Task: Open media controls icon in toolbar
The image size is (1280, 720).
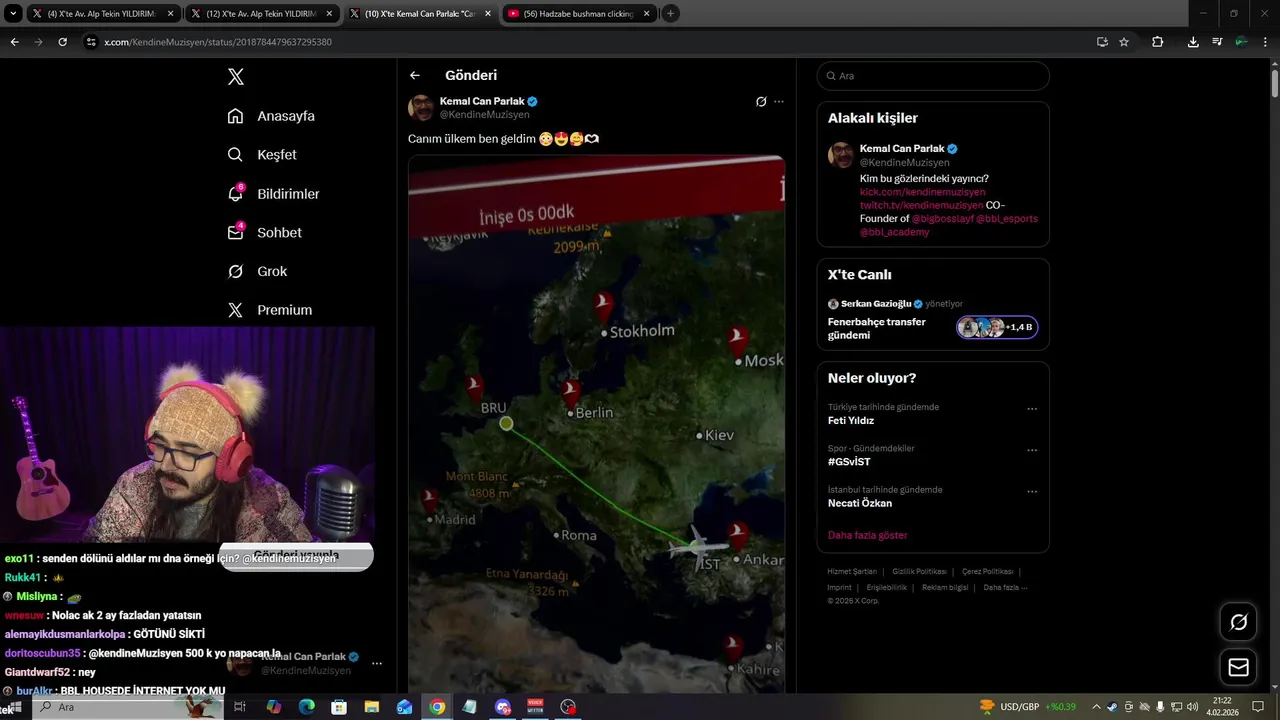Action: pos(1217,42)
